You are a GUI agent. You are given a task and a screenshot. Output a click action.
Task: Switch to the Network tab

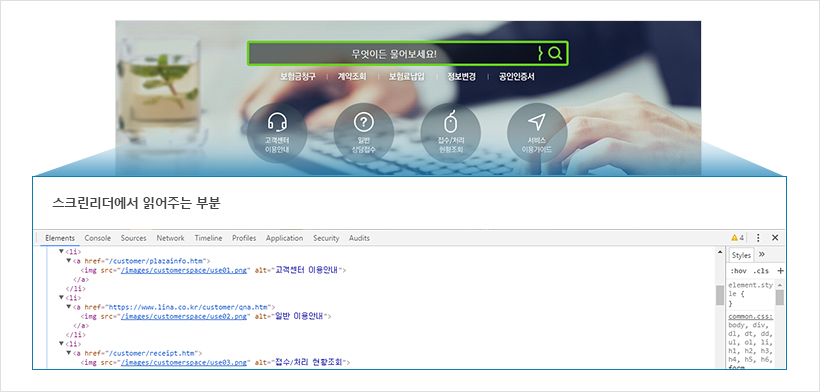click(170, 238)
